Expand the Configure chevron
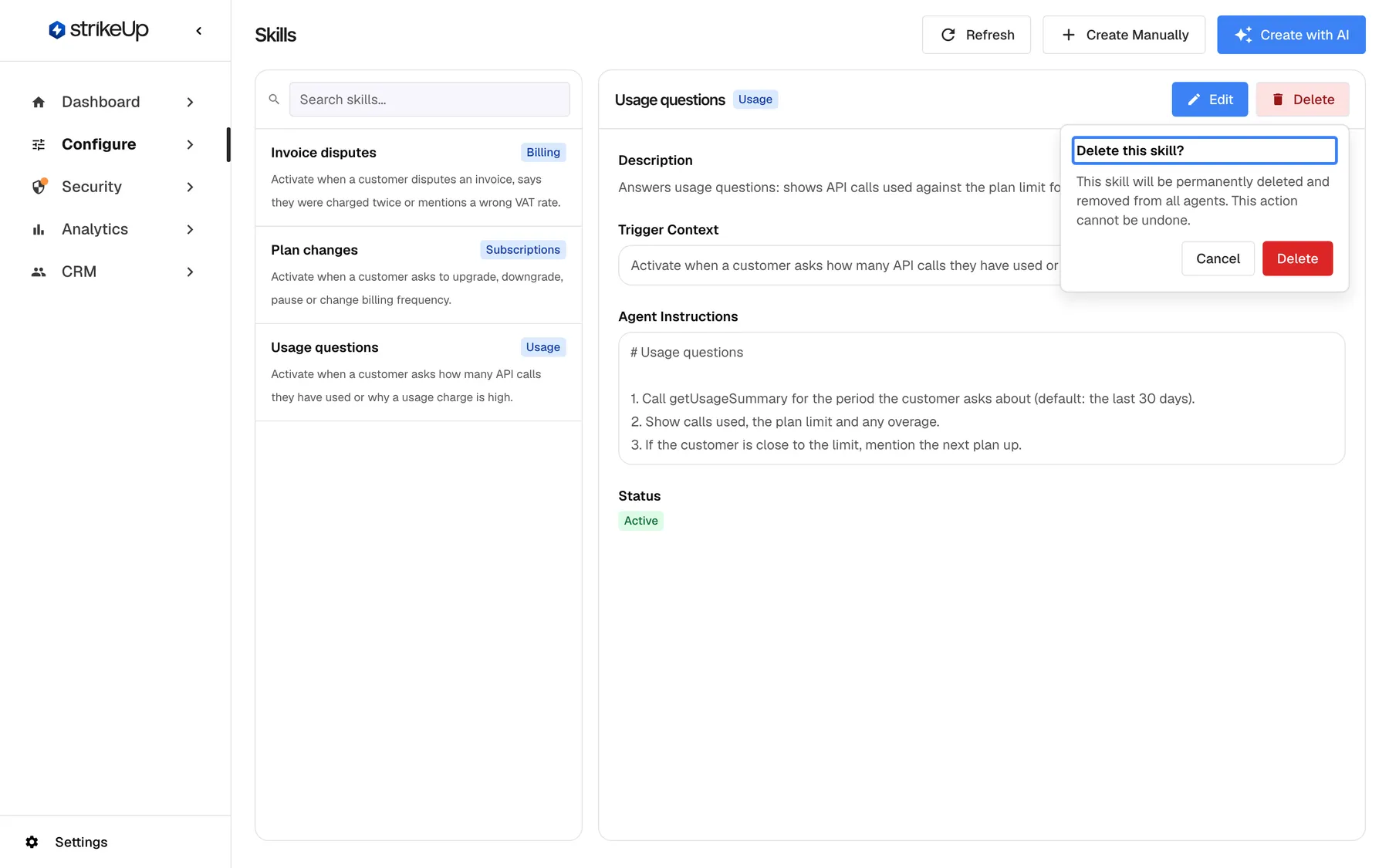This screenshot has width=1389, height=868. (x=190, y=144)
